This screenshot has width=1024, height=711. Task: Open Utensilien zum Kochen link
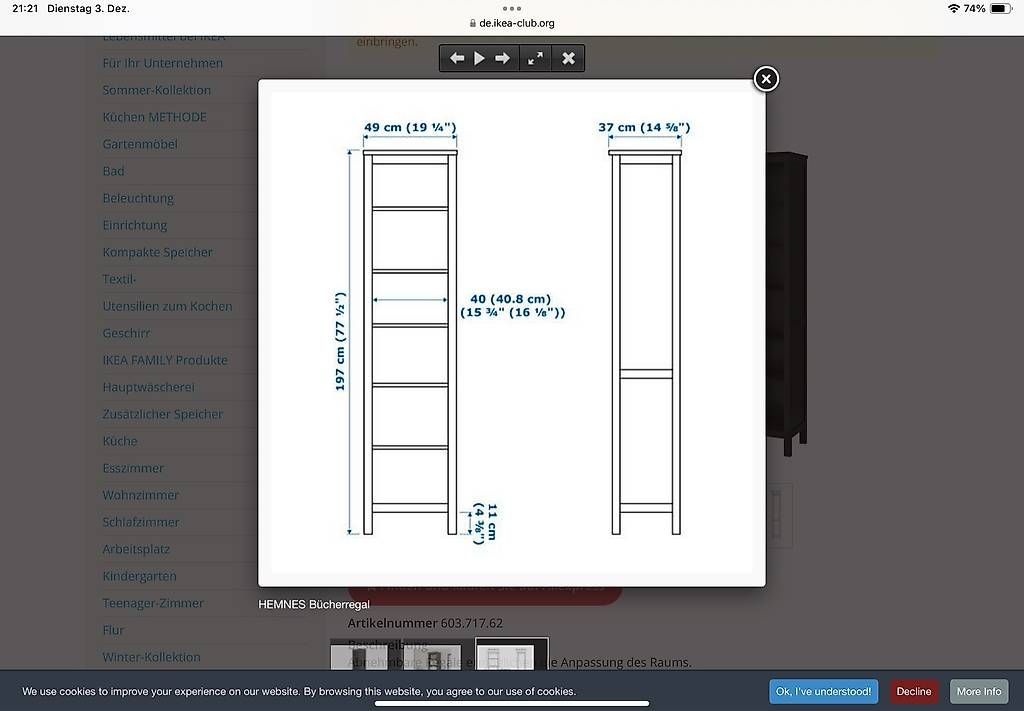tap(167, 306)
